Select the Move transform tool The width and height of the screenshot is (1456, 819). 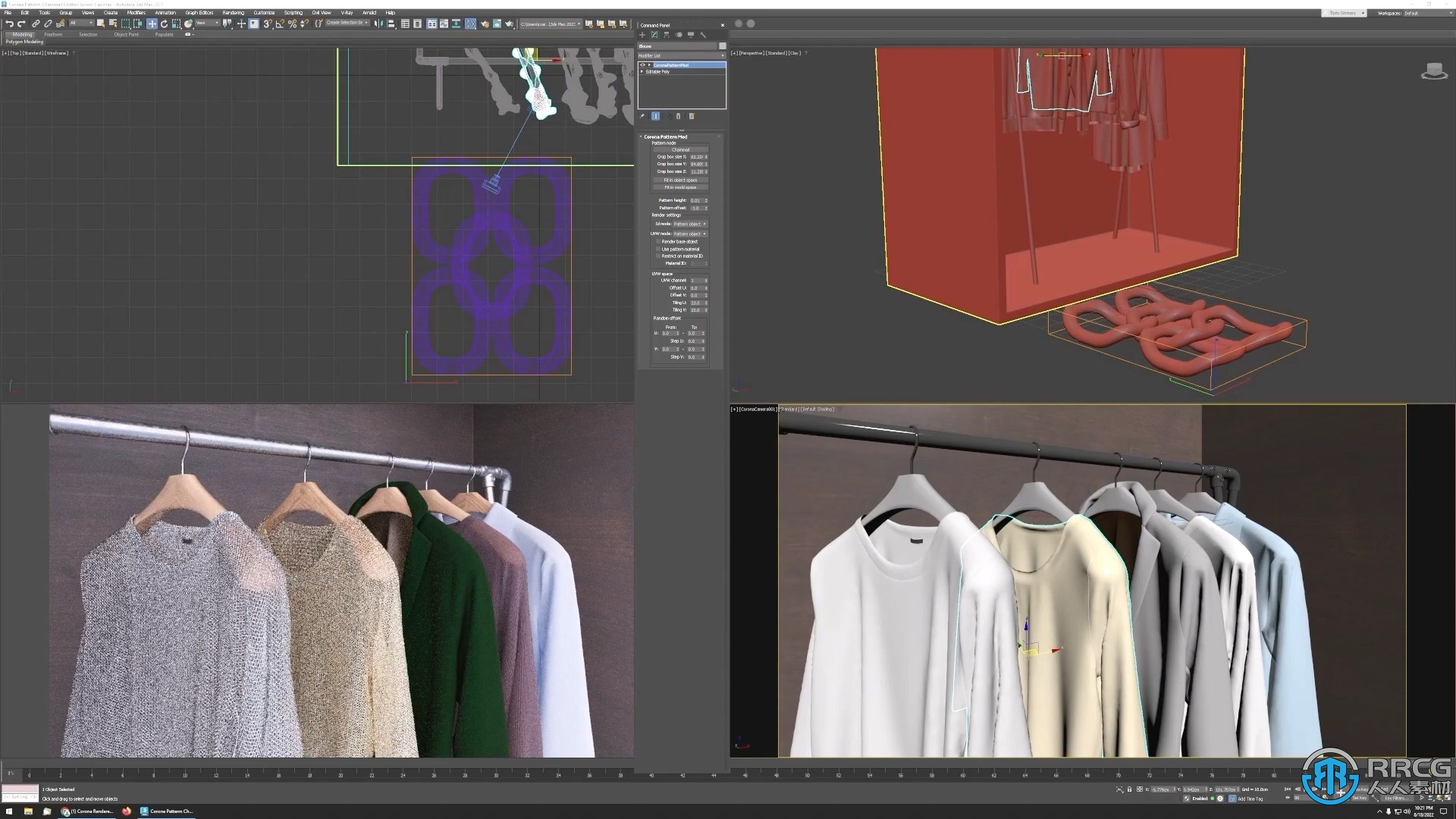[x=152, y=24]
